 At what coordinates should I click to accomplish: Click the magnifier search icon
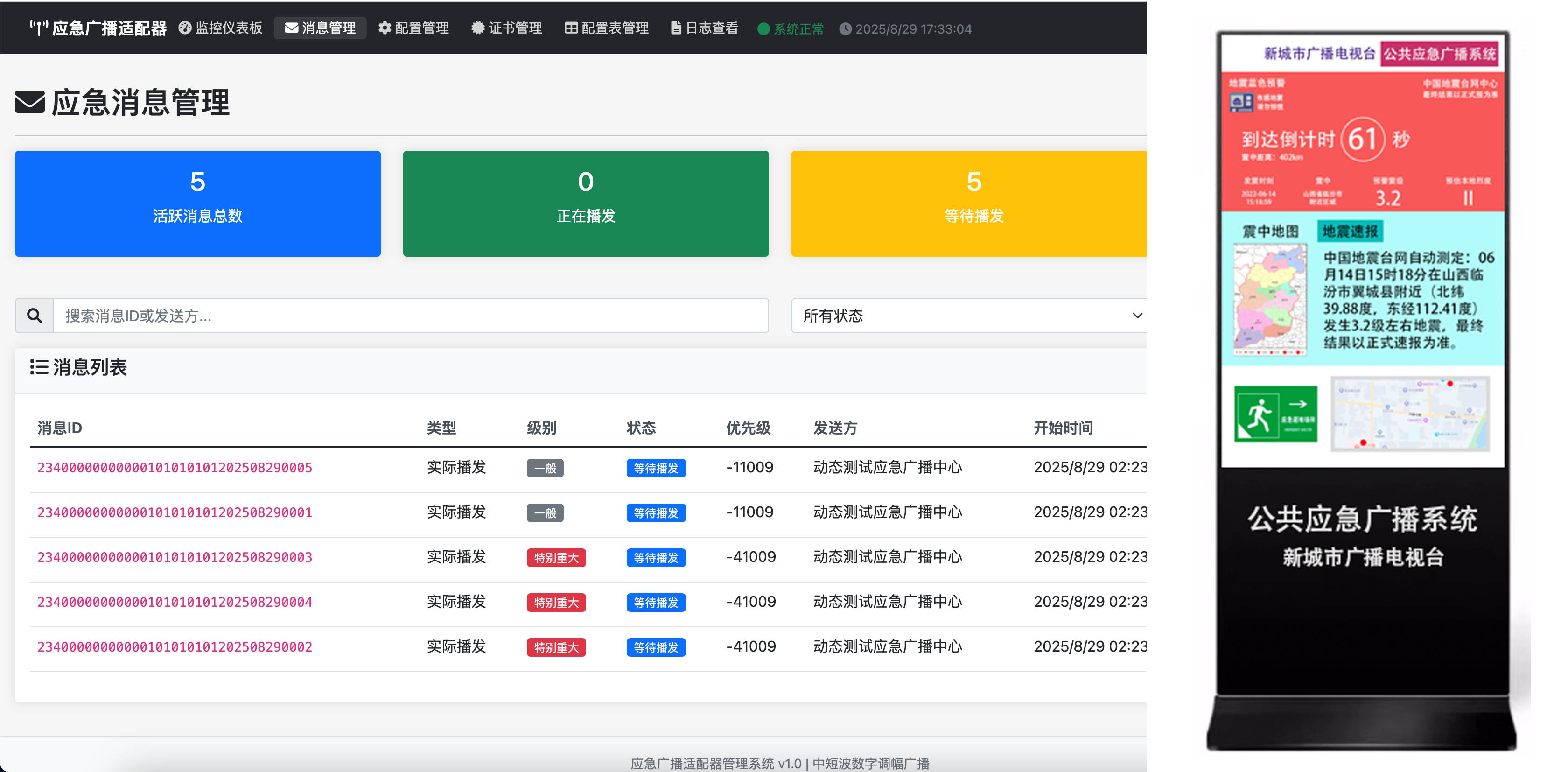pyautogui.click(x=35, y=316)
